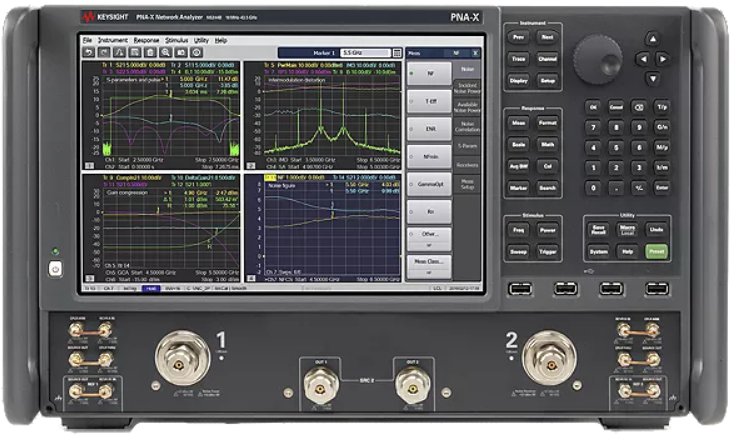Image resolution: width=732 pixels, height=440 pixels.
Task: Open the Utility menu on screen
Action: pyautogui.click(x=201, y=41)
